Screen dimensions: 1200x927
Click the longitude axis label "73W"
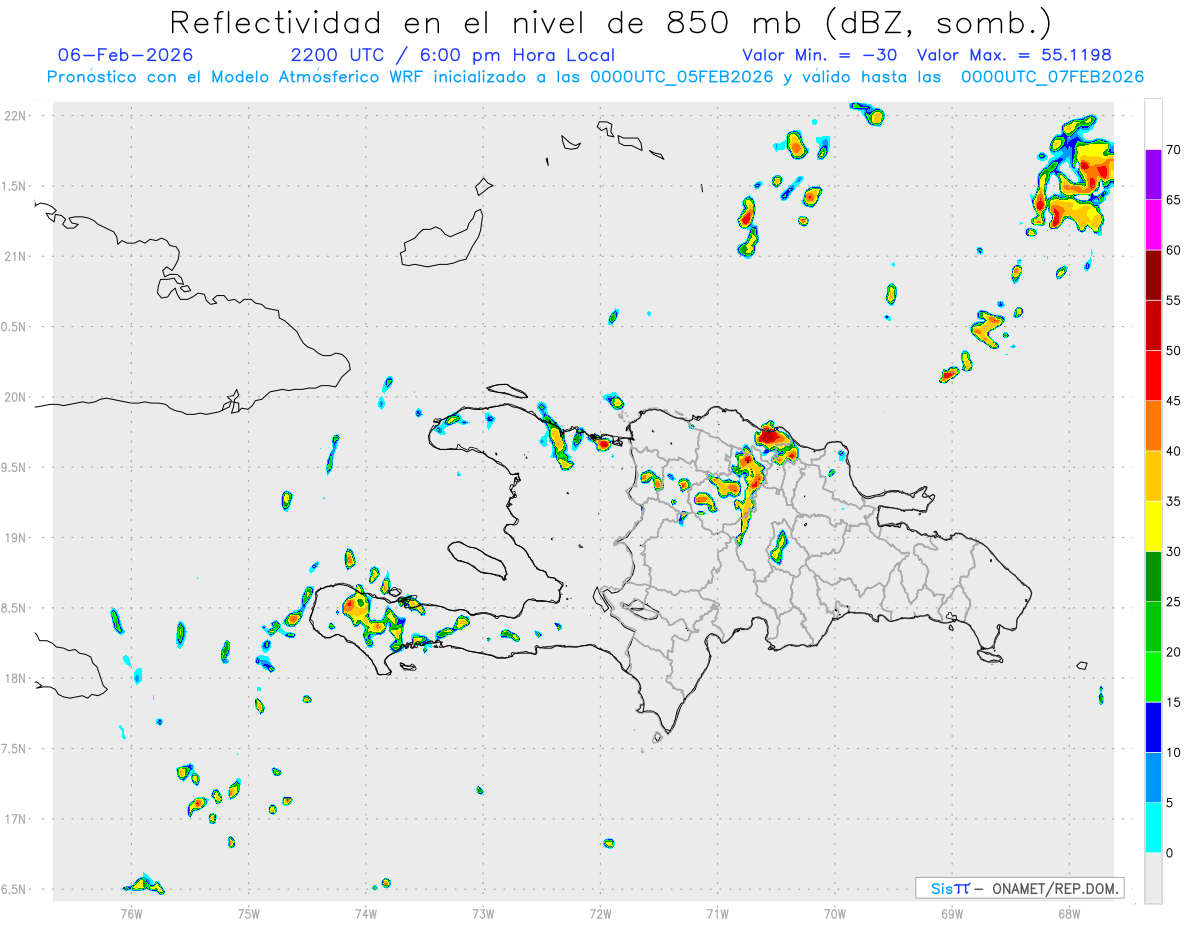(483, 913)
